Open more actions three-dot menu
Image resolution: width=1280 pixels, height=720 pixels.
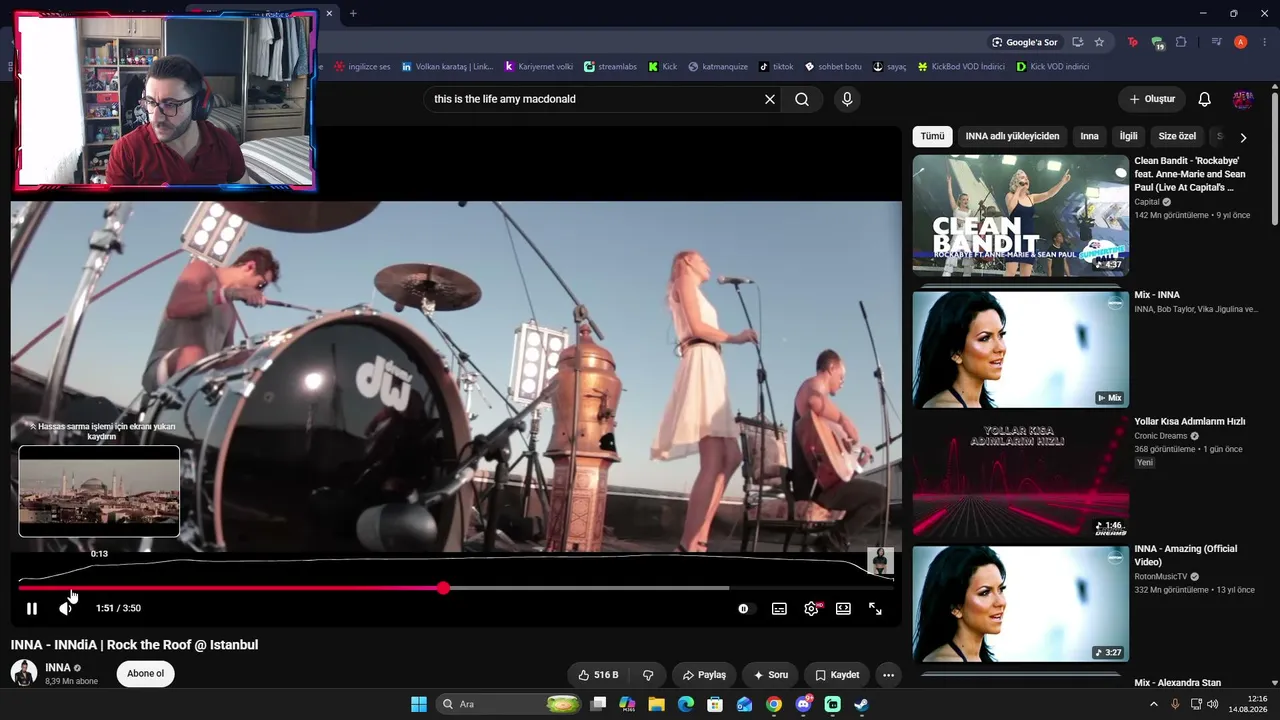pos(888,675)
